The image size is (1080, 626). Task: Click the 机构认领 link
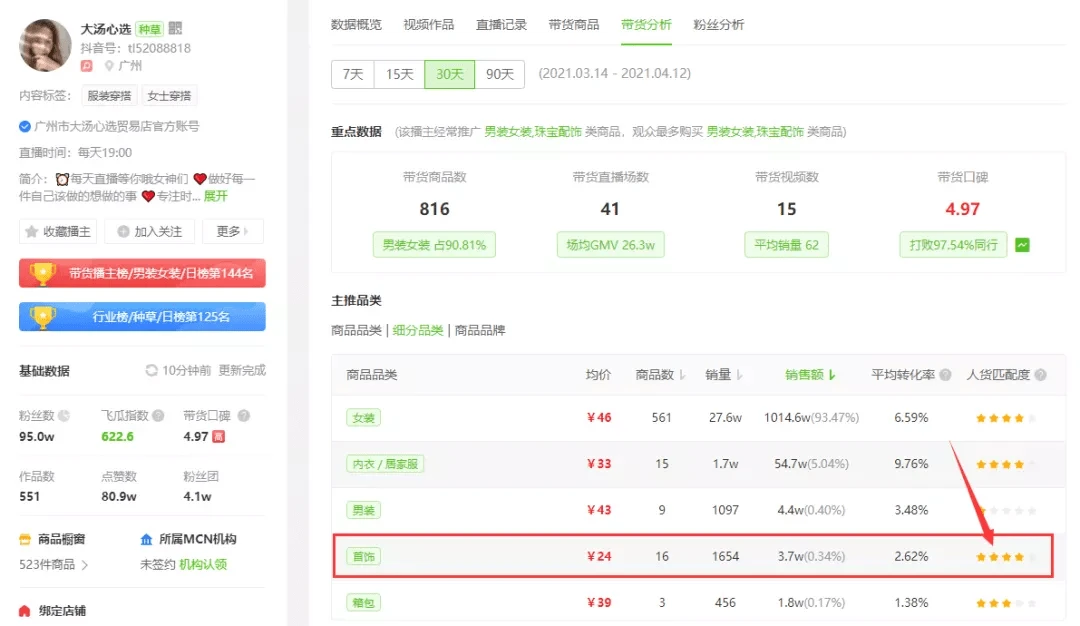(x=203, y=564)
